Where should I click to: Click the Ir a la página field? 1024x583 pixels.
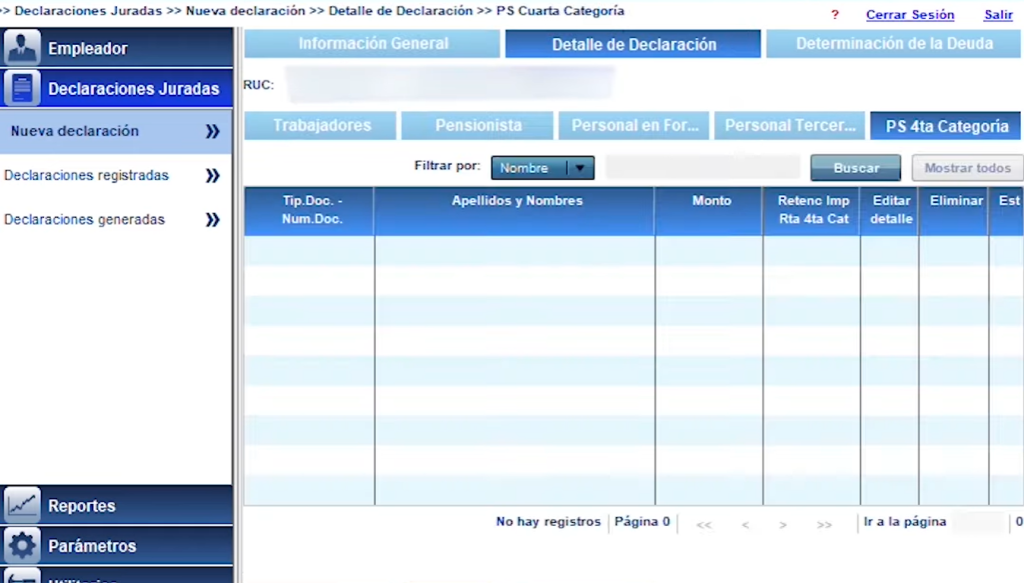point(978,522)
